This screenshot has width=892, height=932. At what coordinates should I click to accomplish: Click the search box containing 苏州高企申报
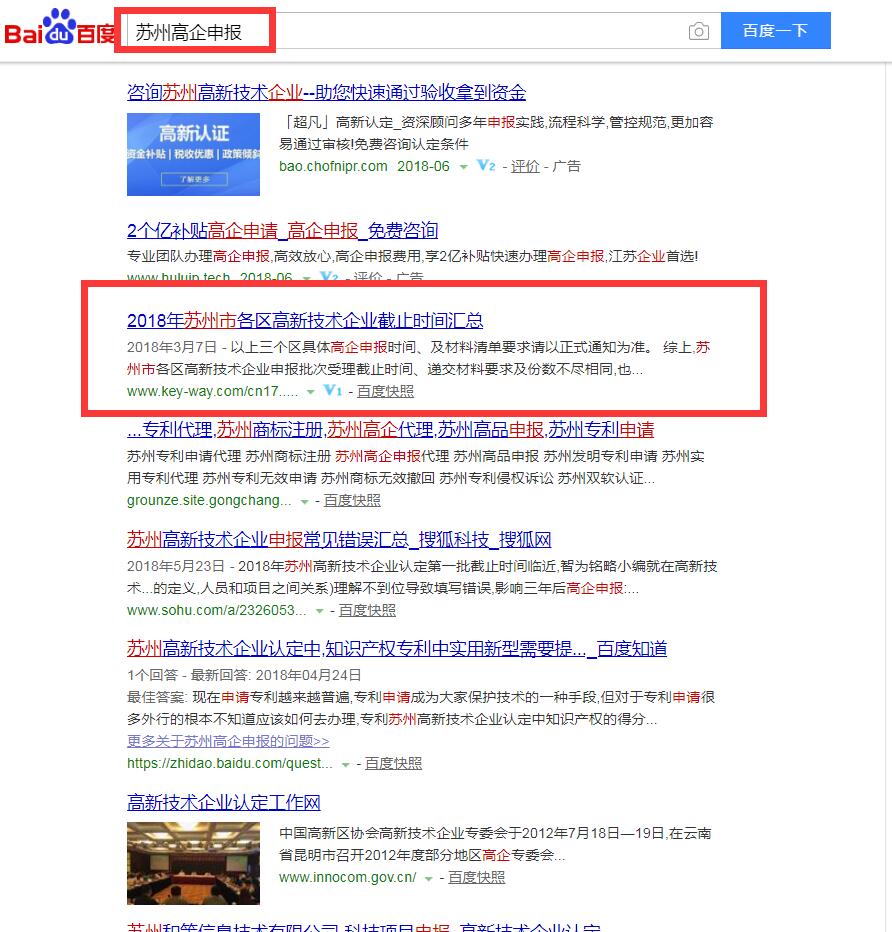tap(400, 32)
